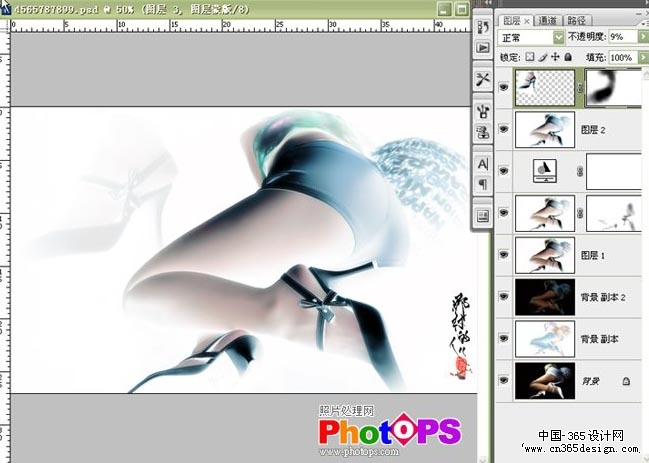This screenshot has width=649, height=463.
Task: Click chain link on masked layer above 图层 1
Action: tap(580, 213)
